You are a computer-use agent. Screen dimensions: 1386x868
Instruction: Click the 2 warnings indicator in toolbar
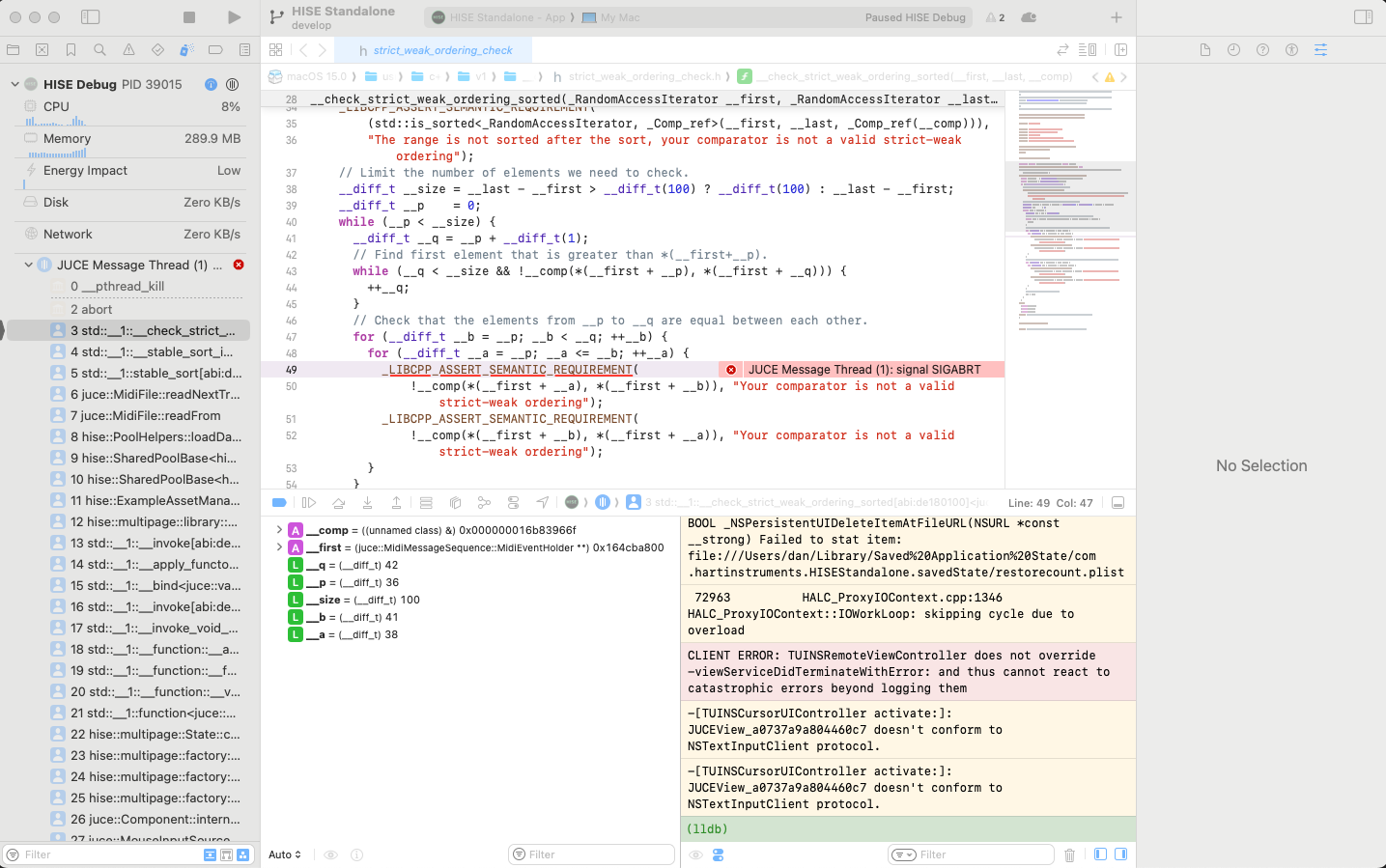click(996, 17)
